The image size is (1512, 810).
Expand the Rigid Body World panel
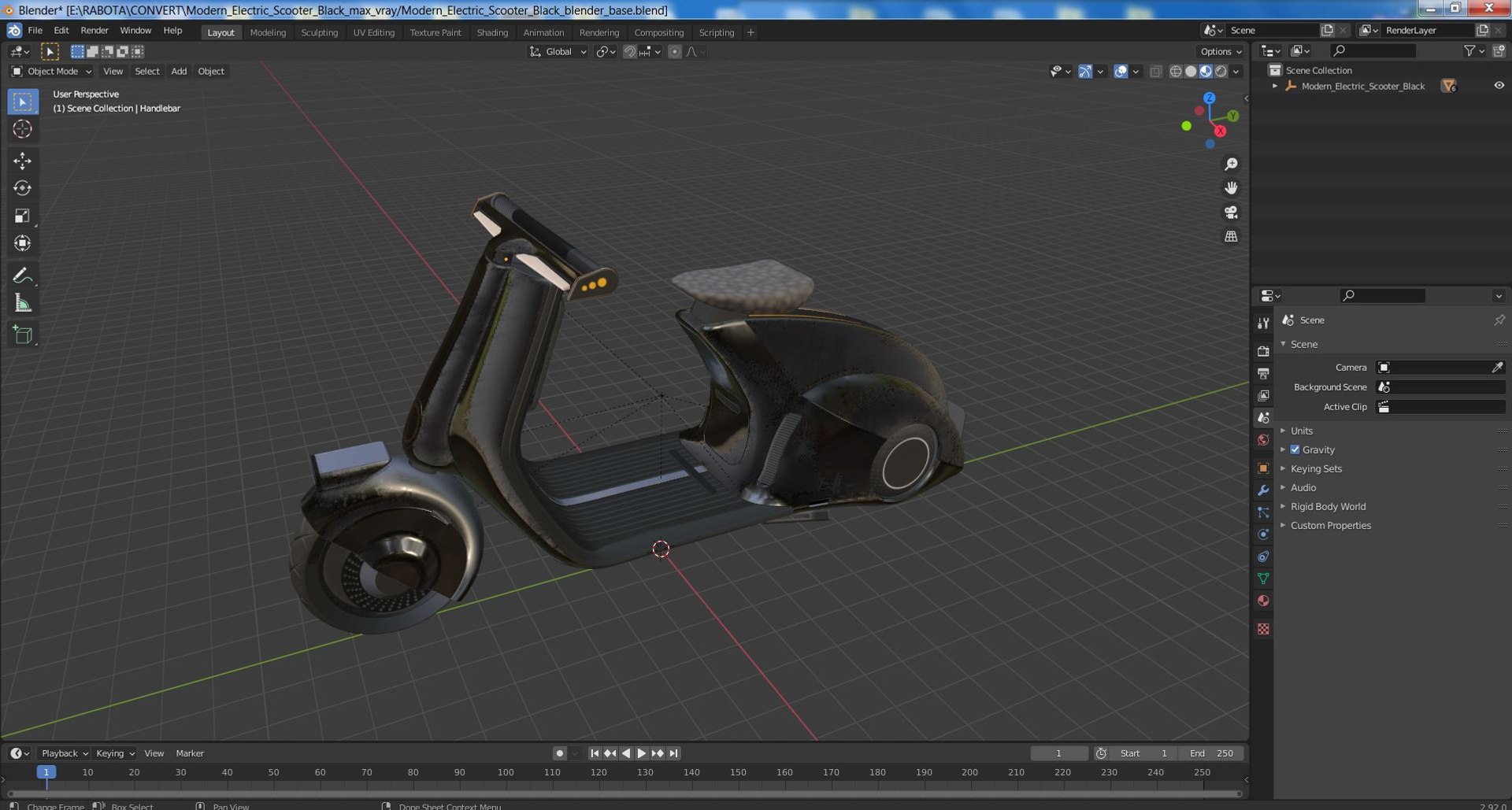(1328, 506)
